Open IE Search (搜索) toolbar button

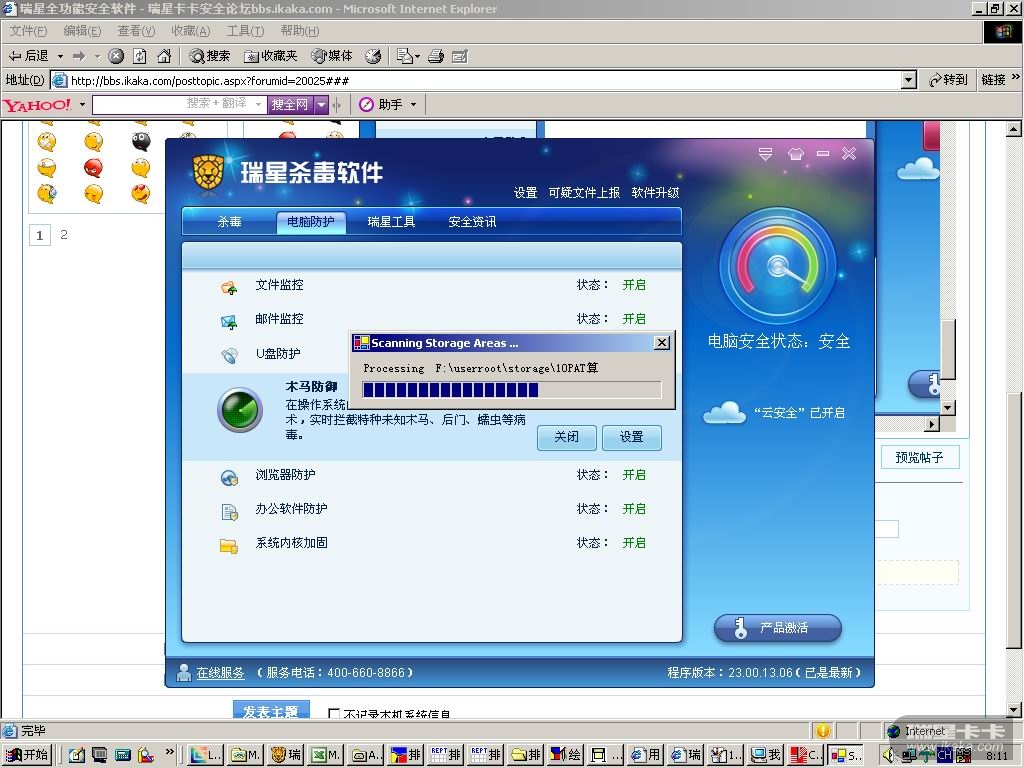[210, 56]
